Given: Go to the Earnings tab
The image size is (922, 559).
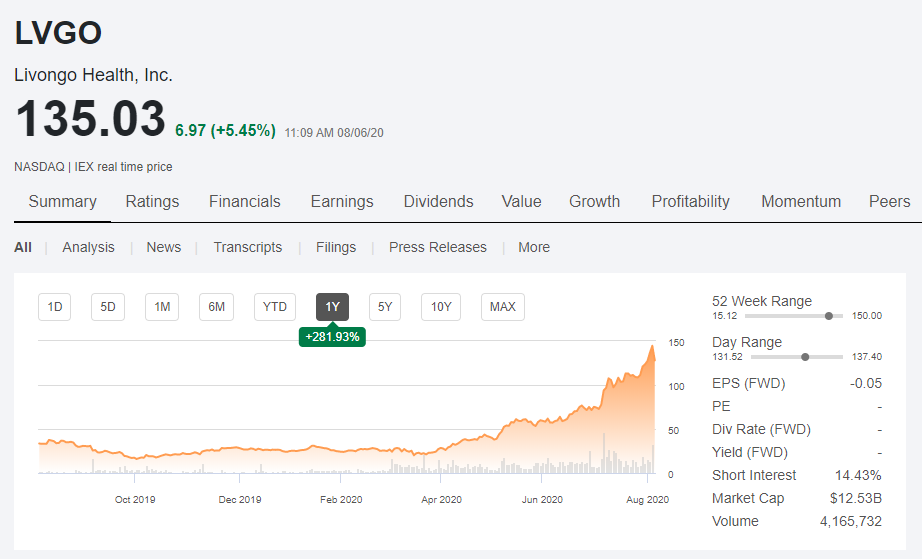Looking at the screenshot, I should (342, 202).
